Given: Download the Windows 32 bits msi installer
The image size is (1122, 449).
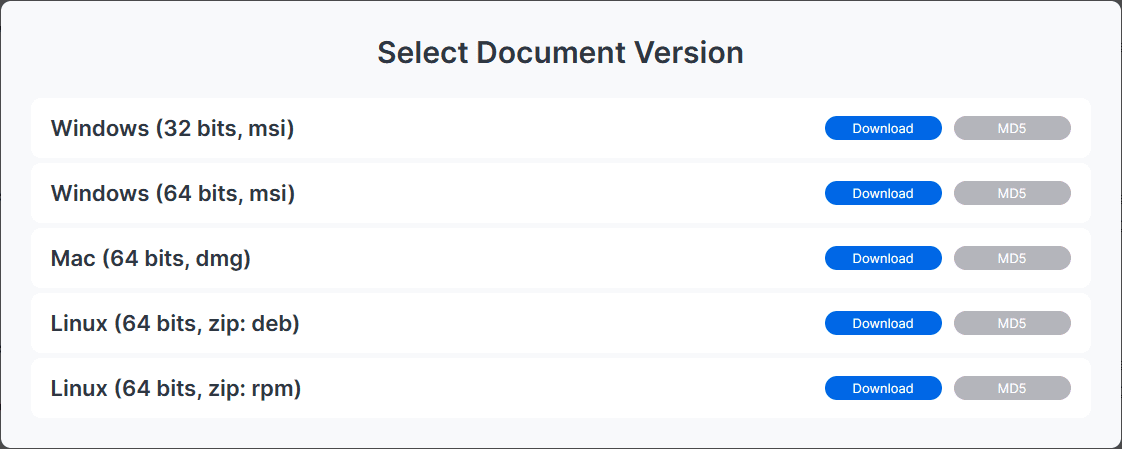Looking at the screenshot, I should pos(883,128).
